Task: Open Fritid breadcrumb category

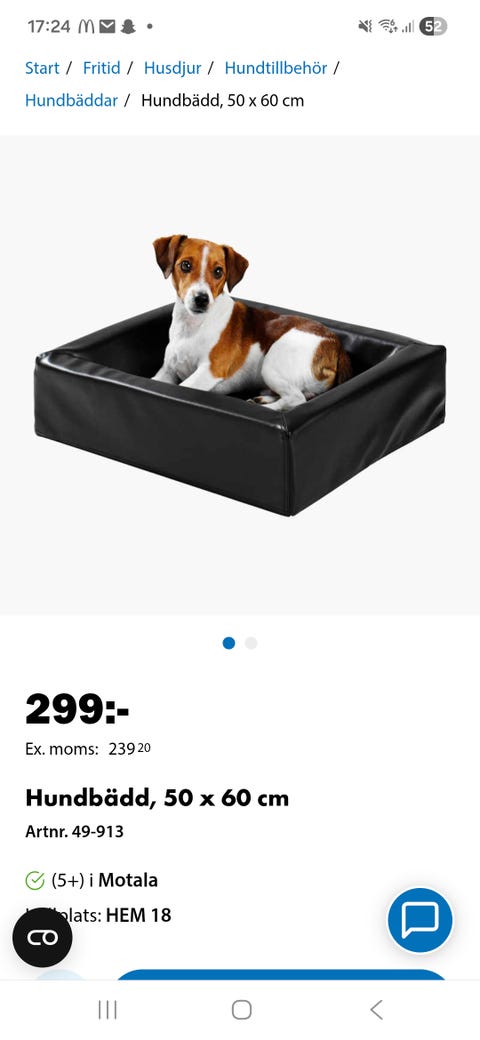Action: (x=101, y=68)
